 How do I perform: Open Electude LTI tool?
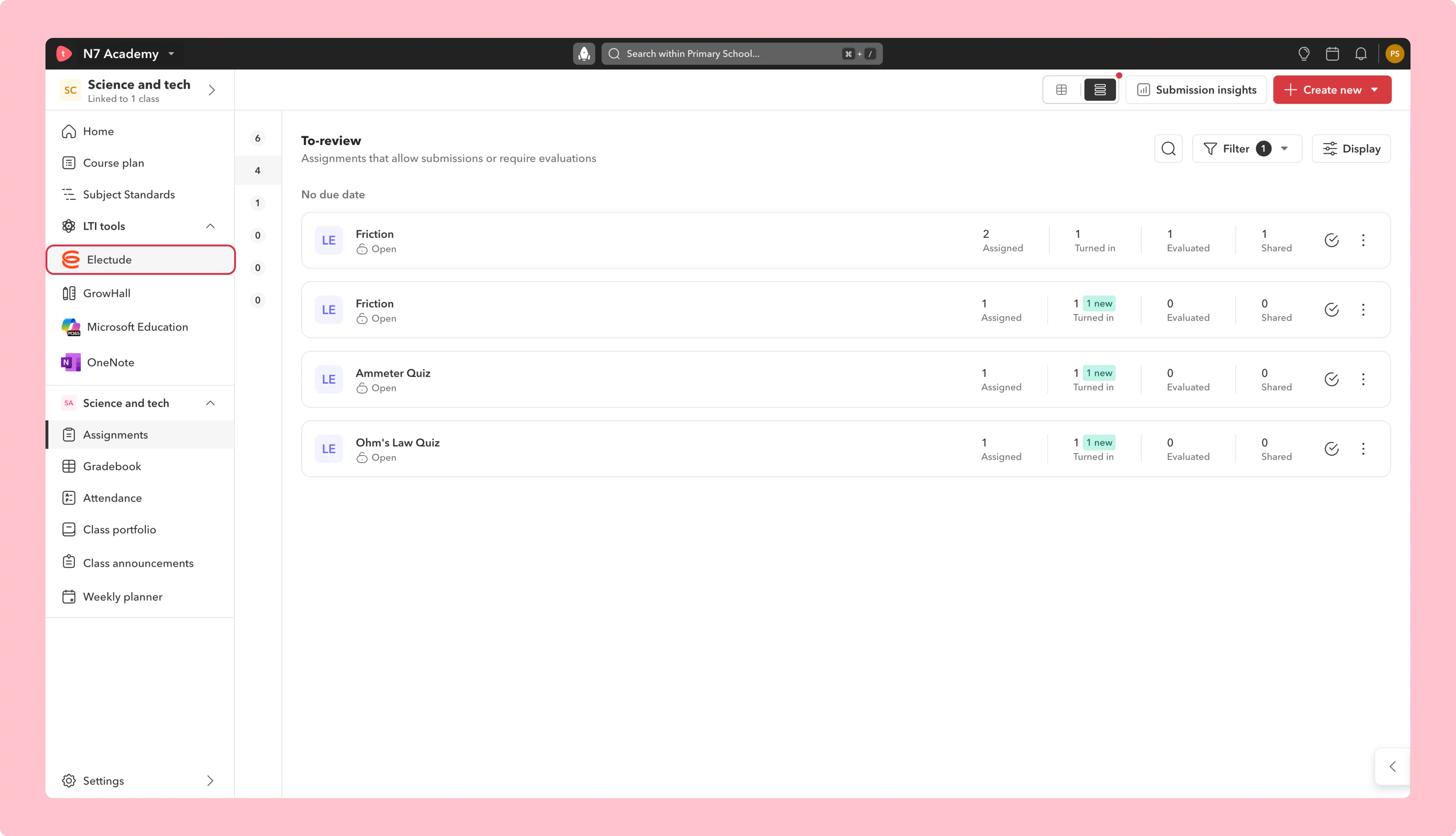(x=141, y=259)
